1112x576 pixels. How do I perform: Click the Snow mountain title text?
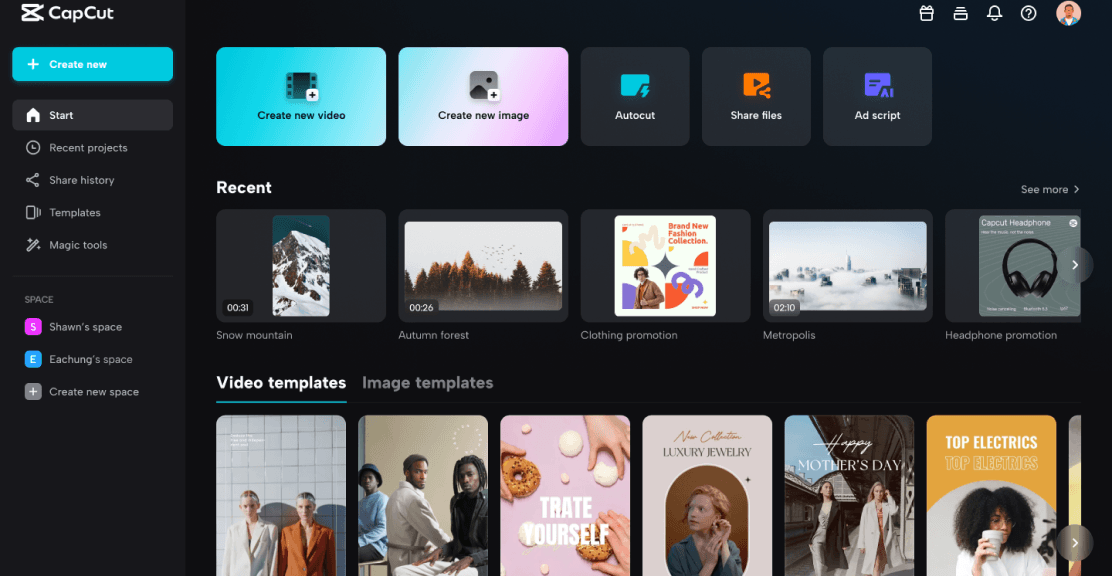click(254, 336)
